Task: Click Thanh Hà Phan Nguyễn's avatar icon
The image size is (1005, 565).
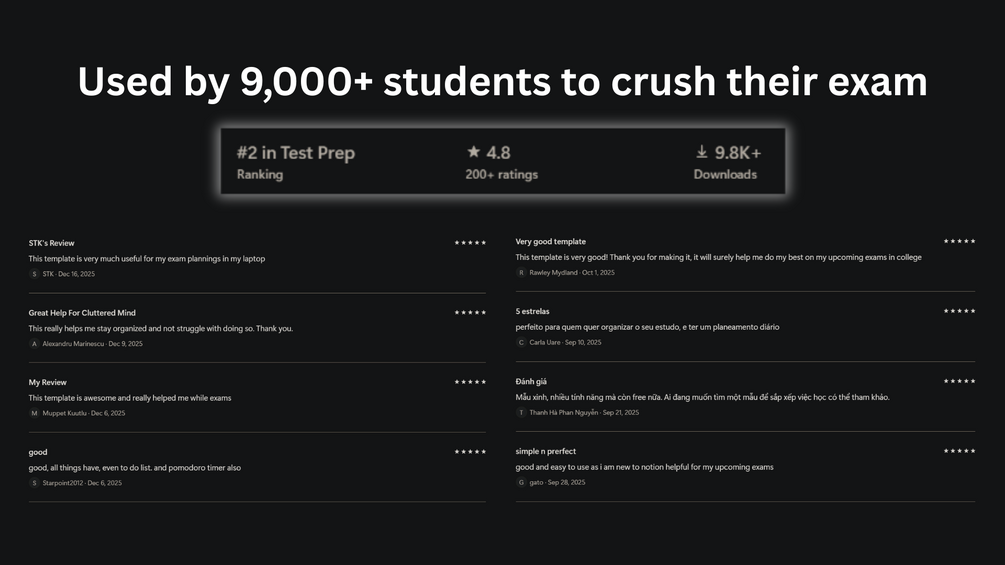Action: [521, 413]
